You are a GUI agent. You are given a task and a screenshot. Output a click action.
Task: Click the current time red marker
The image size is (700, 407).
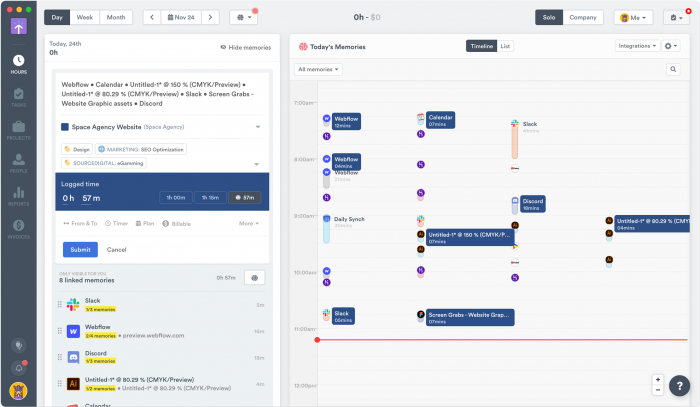[x=317, y=340]
